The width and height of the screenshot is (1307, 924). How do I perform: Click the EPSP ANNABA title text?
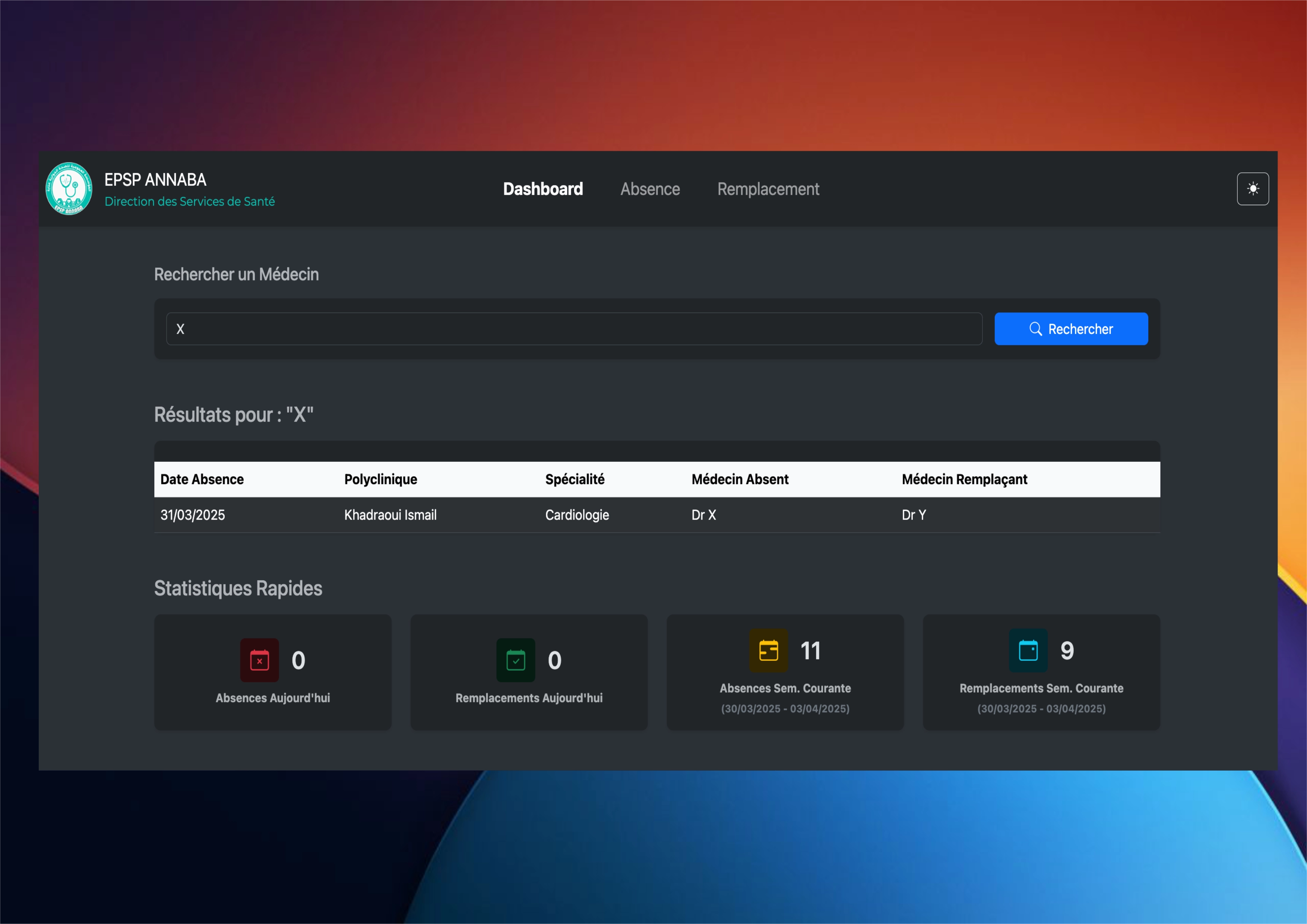click(x=155, y=180)
